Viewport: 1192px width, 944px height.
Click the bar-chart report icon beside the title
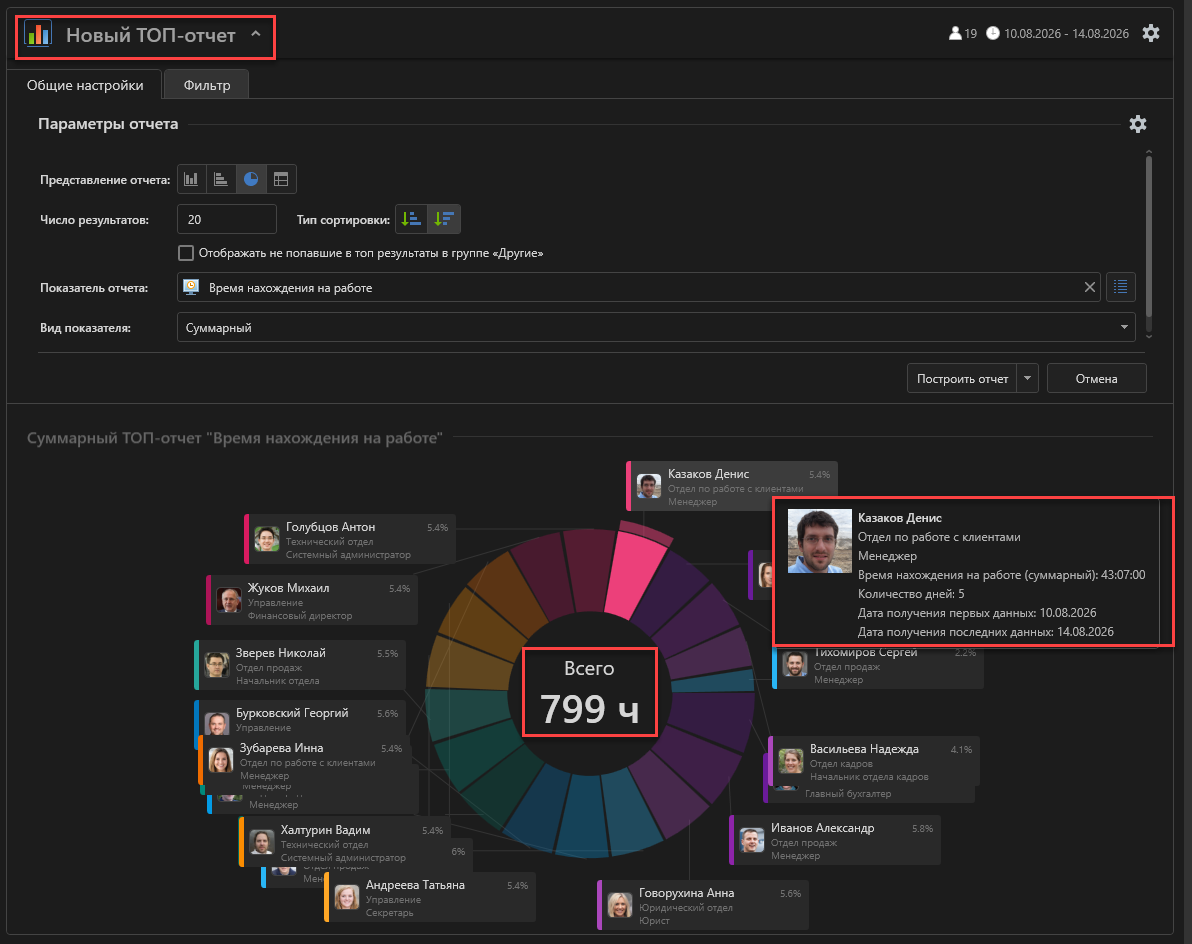pyautogui.click(x=38, y=35)
